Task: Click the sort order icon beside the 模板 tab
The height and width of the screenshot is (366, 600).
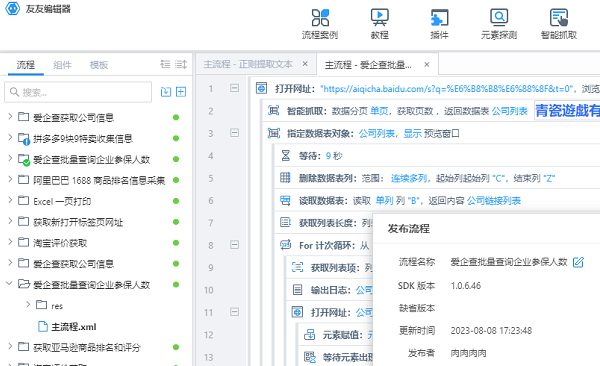Action: pos(181,64)
